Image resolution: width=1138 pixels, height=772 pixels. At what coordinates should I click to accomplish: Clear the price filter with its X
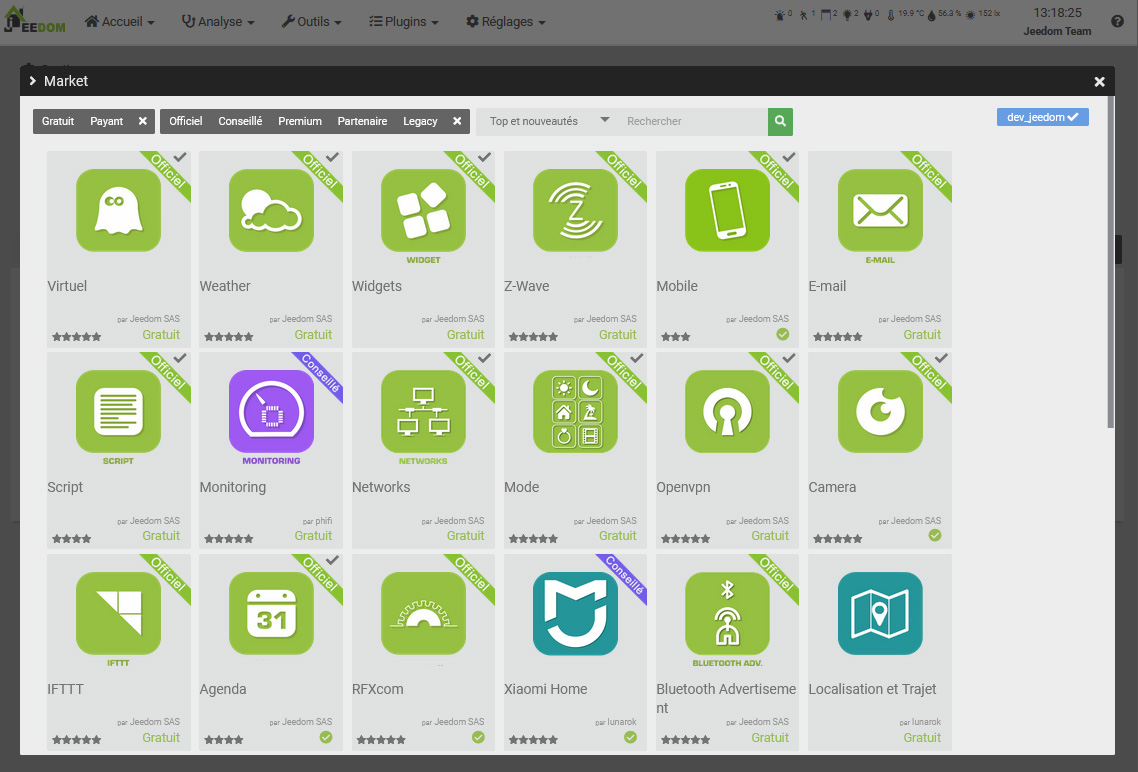143,121
